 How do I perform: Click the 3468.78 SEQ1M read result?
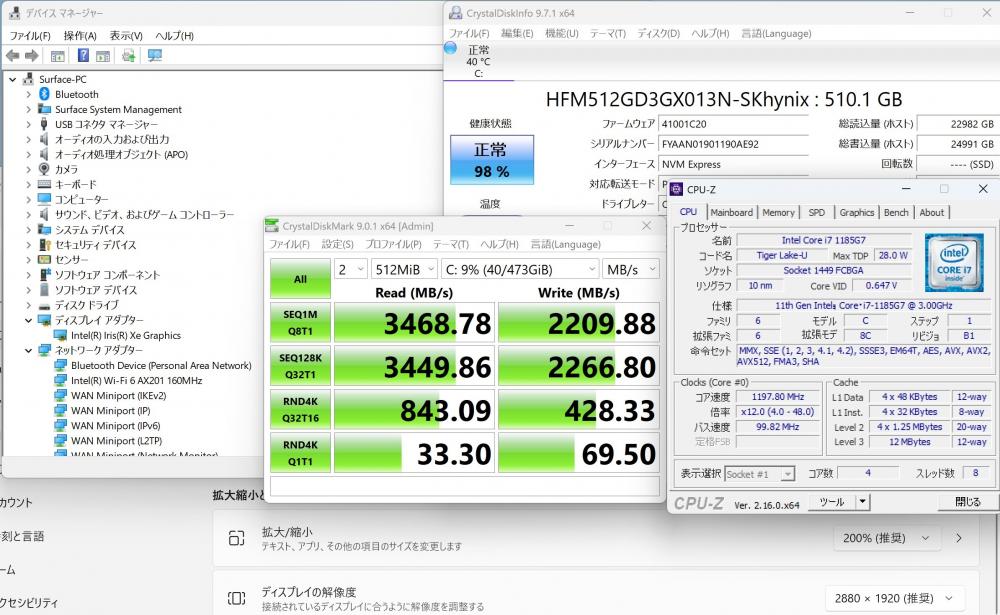415,323
